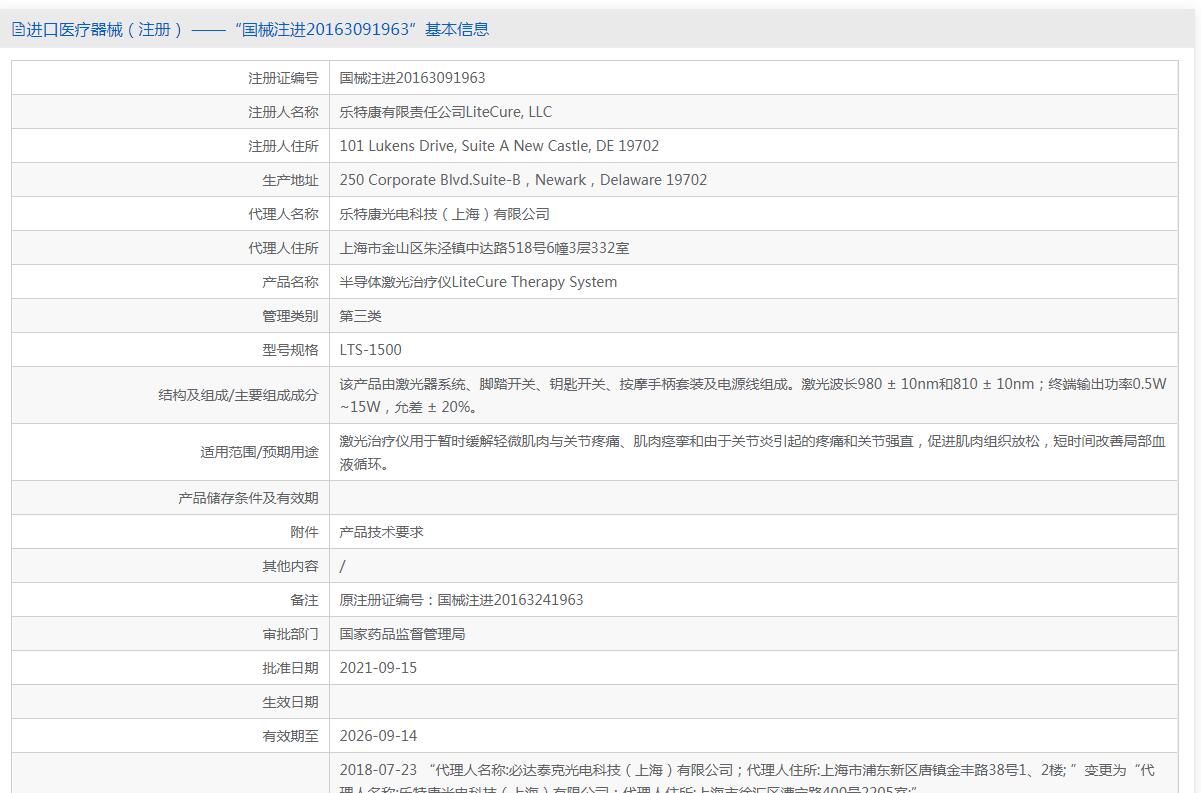Click the 产品名称 label
Viewport: 1201px width, 793px height.
[x=290, y=282]
